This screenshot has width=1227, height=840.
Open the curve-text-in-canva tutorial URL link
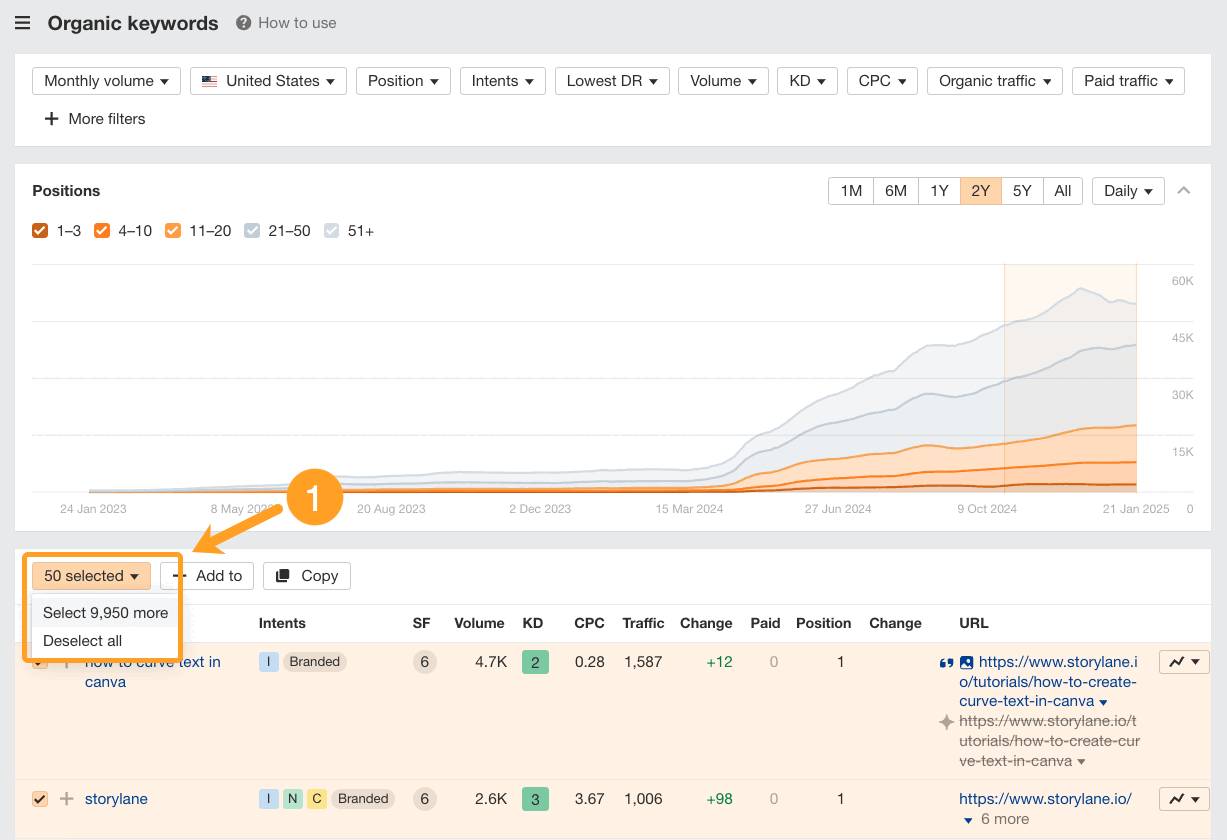[x=1047, y=682]
